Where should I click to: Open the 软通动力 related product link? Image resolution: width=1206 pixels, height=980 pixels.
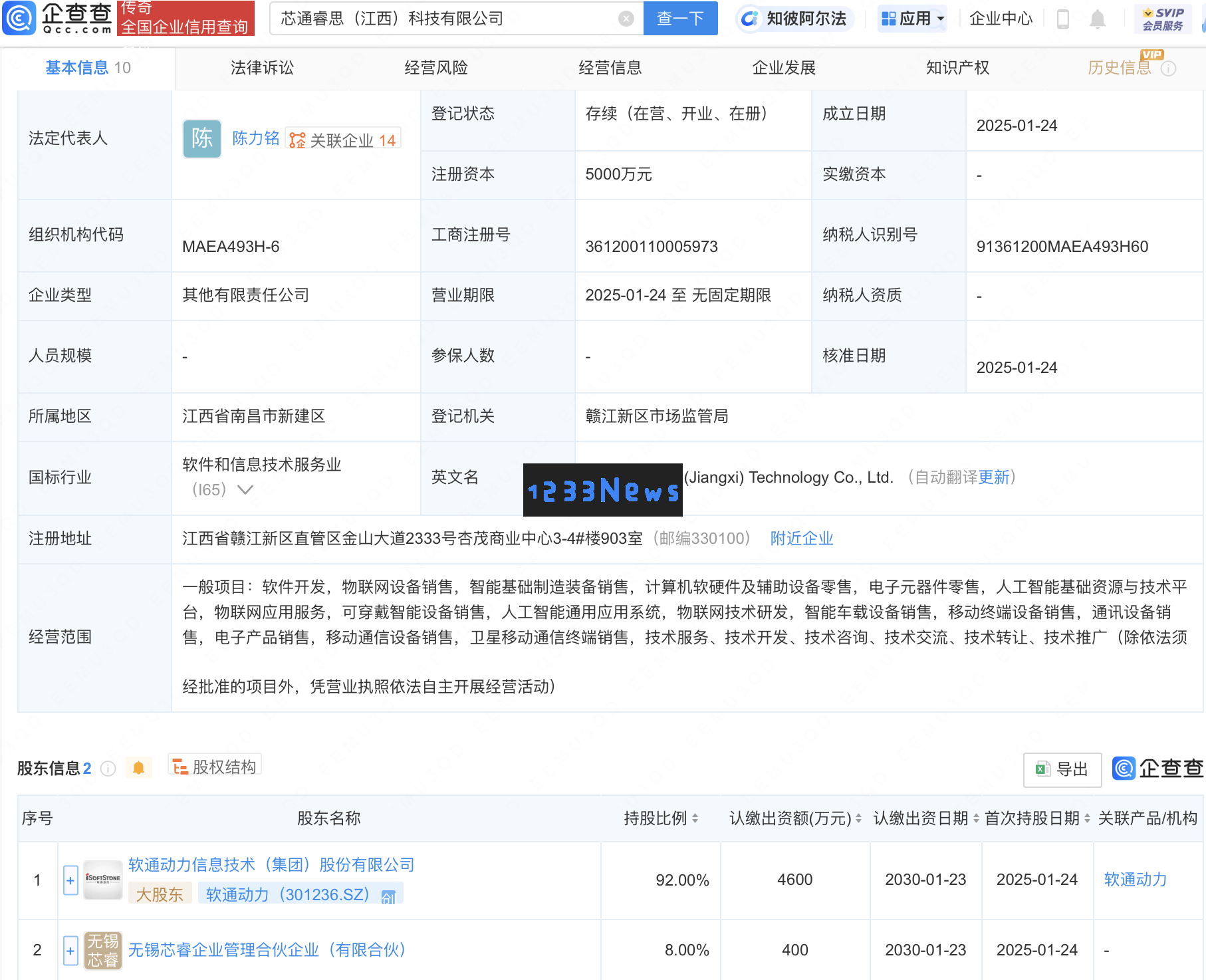pos(1136,880)
